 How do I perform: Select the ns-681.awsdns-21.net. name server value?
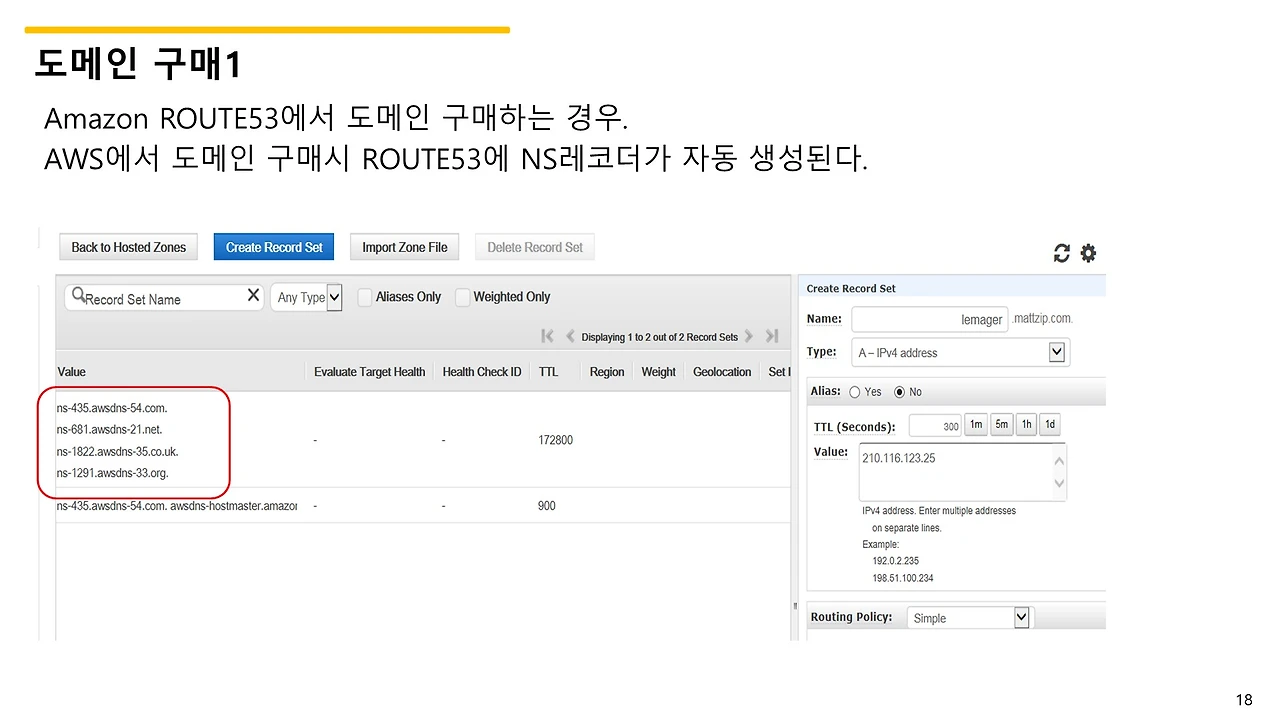tap(109, 430)
